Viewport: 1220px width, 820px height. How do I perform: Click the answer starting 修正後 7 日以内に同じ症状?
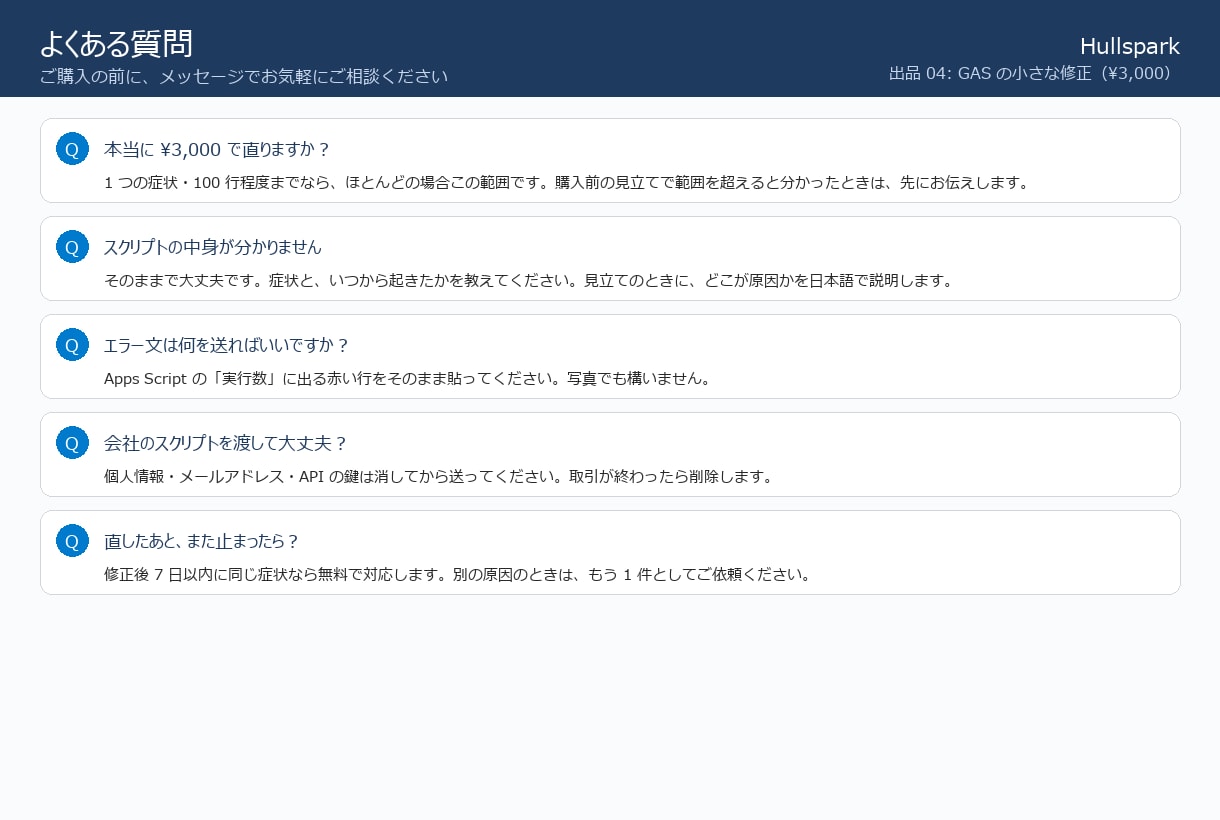pyautogui.click(x=458, y=575)
